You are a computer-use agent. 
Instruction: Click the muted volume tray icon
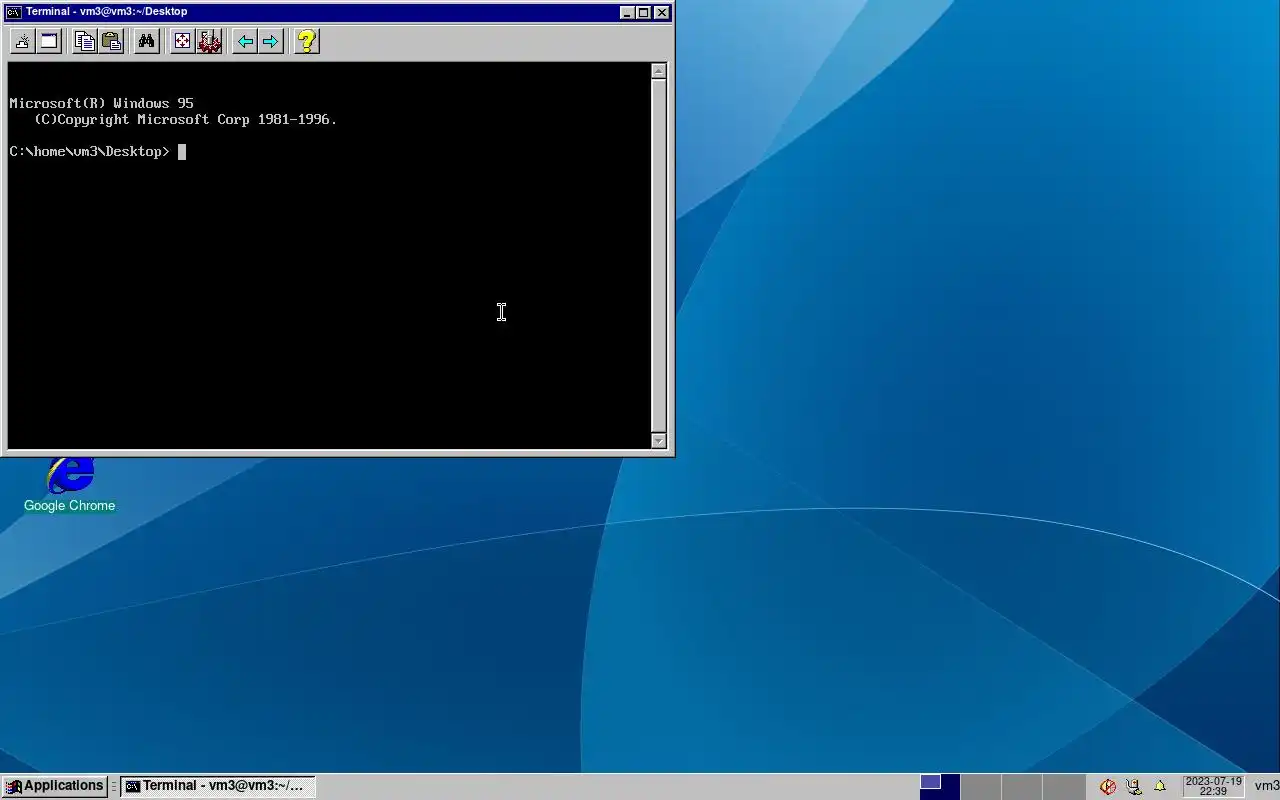click(1108, 786)
